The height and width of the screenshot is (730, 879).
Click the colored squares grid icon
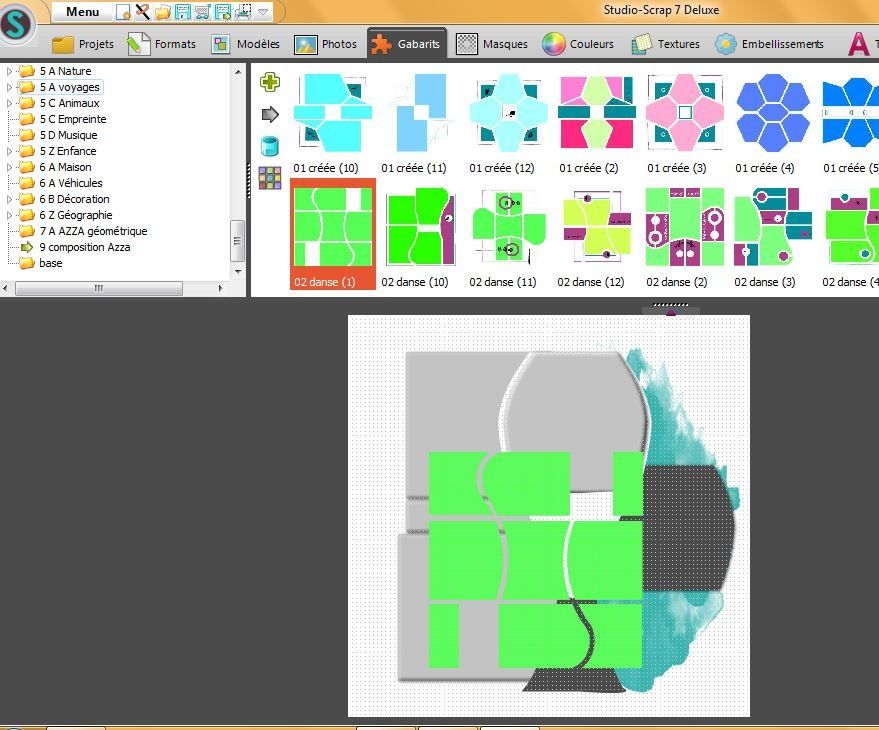point(270,178)
